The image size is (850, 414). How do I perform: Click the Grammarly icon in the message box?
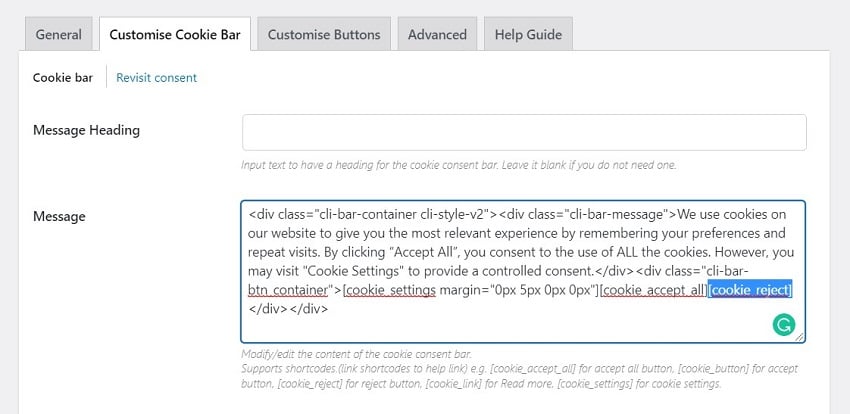pyautogui.click(x=785, y=324)
